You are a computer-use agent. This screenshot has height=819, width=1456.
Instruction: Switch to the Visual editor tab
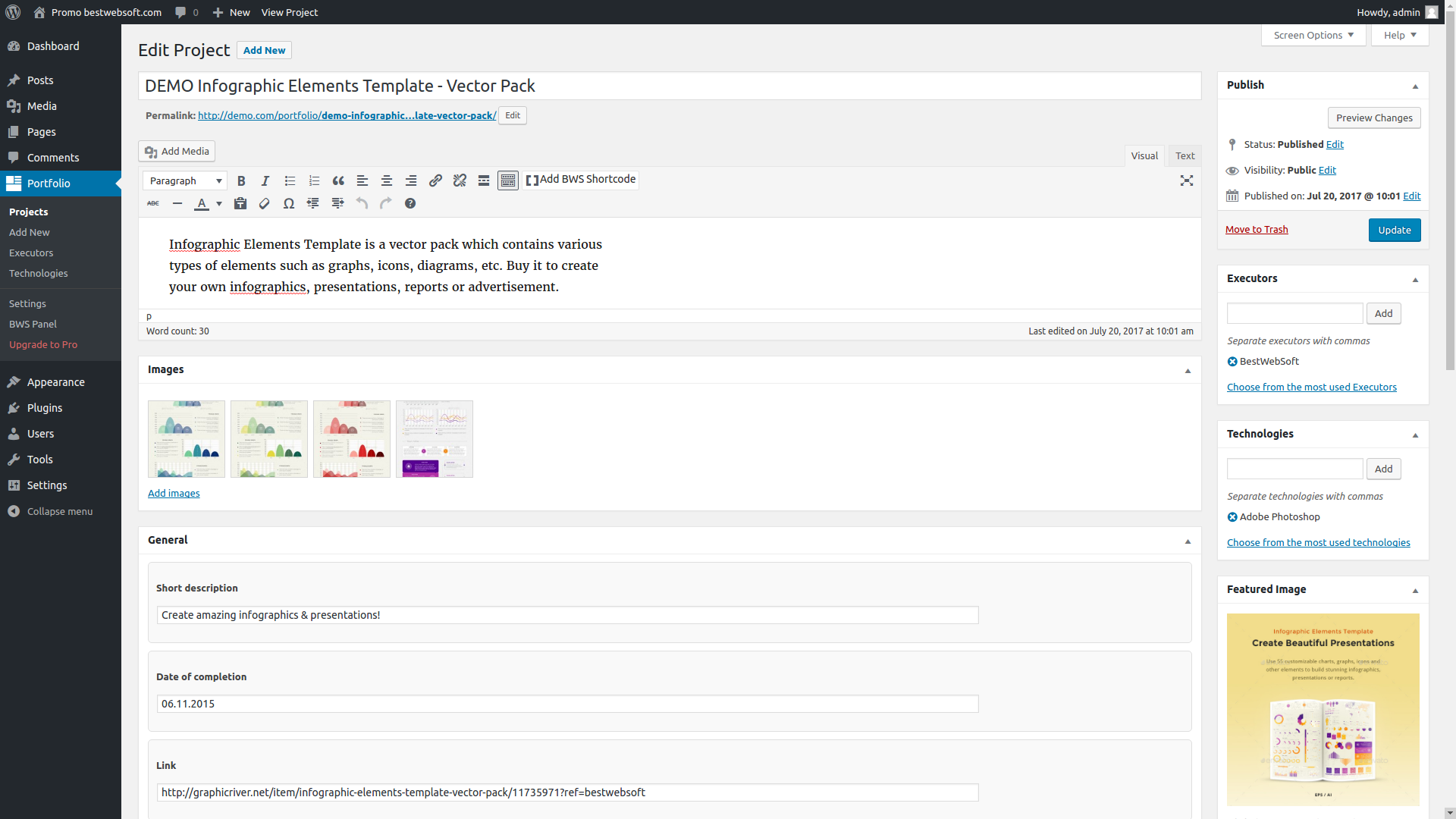1144,155
